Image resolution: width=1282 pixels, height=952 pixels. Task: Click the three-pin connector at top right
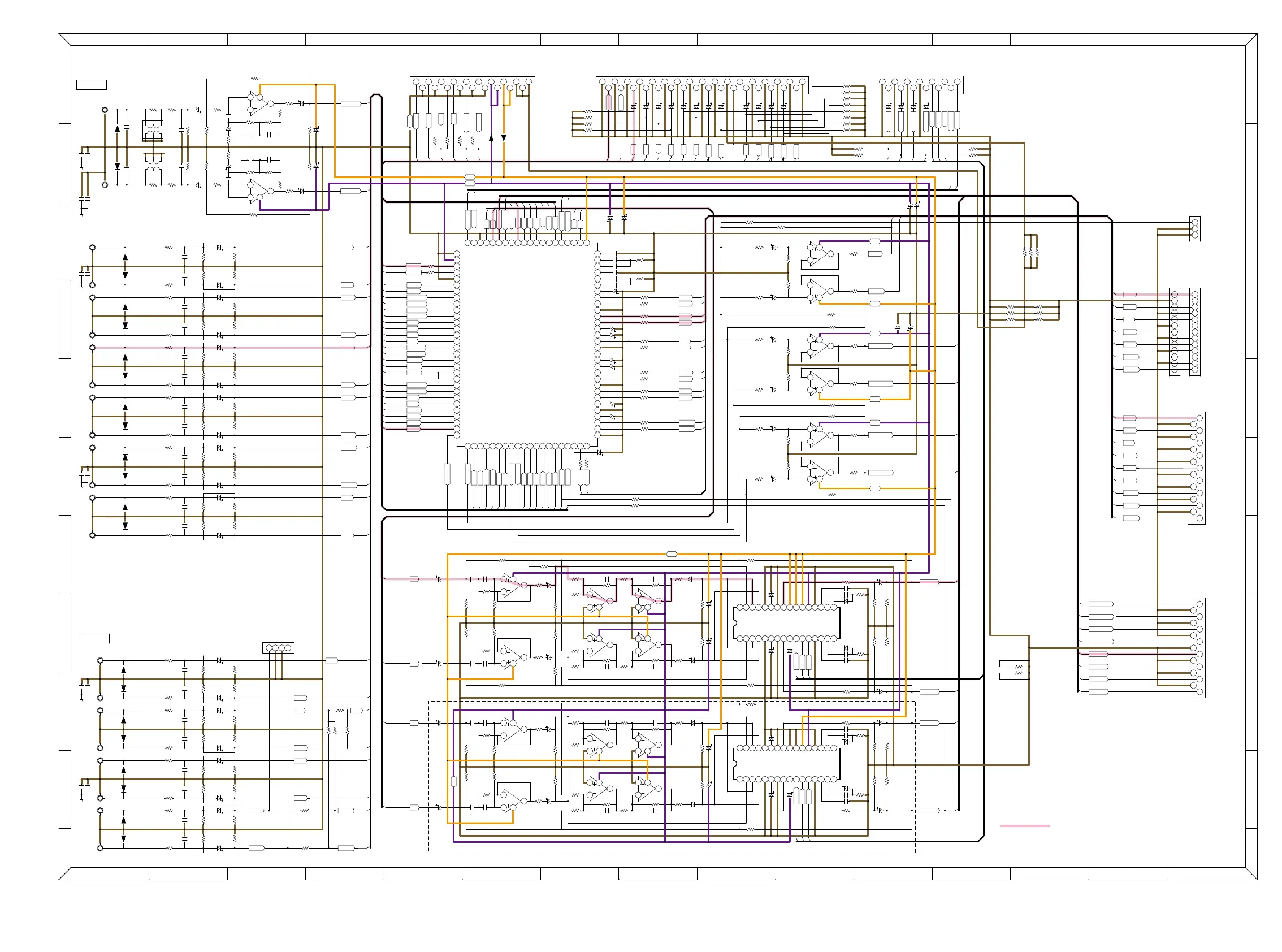[x=1194, y=229]
